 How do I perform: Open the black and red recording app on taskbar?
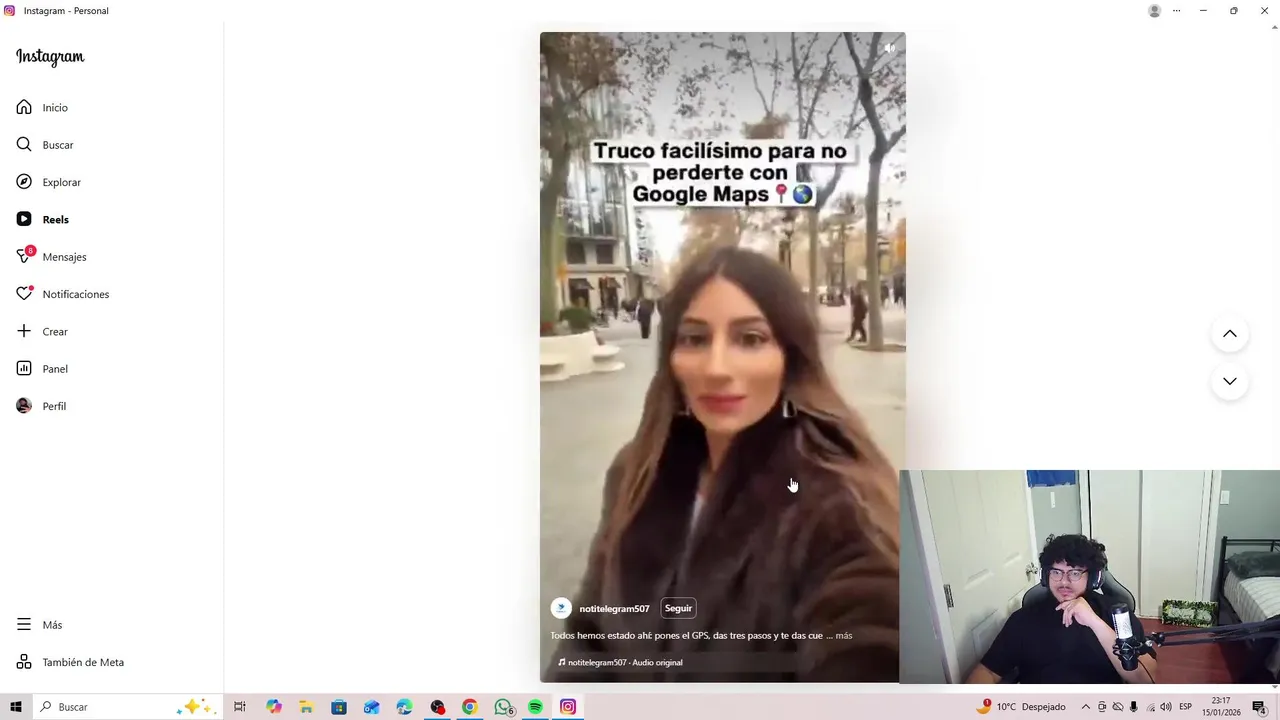(437, 707)
